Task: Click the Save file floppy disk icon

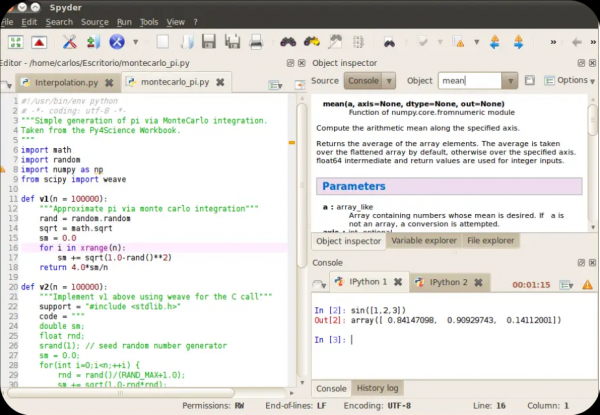Action: coord(211,42)
